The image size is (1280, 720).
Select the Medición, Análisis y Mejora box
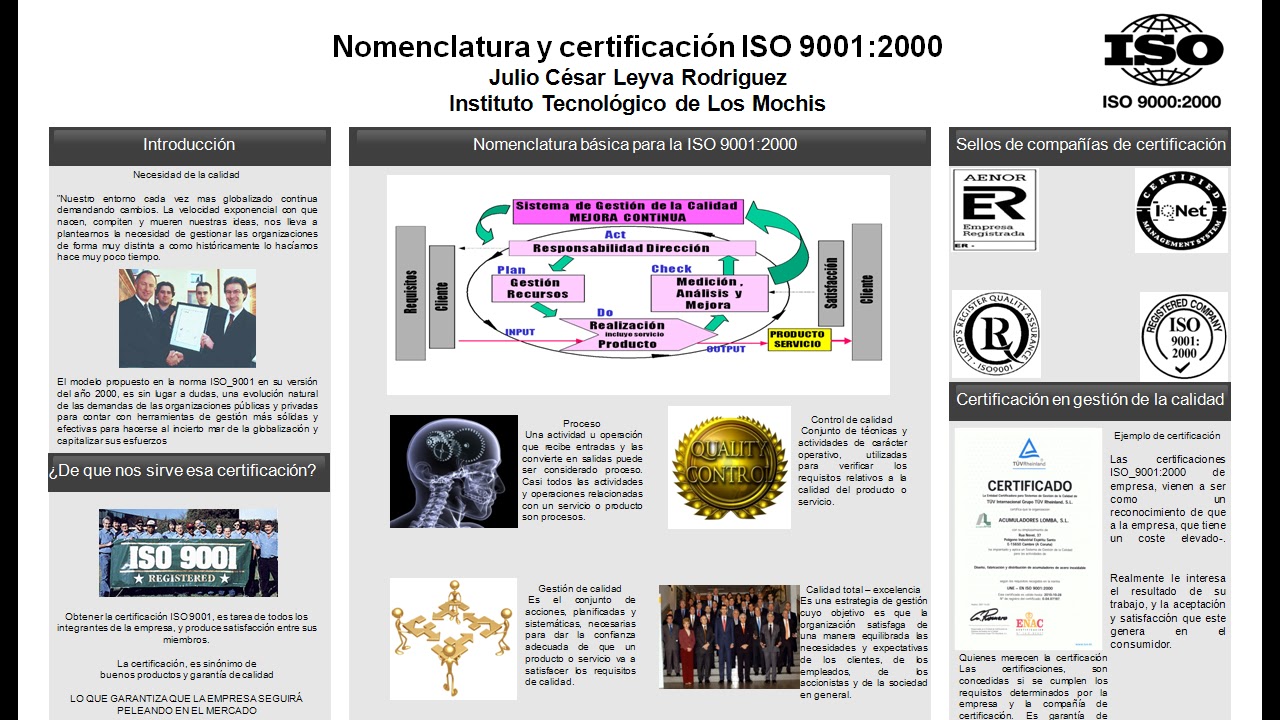click(709, 293)
